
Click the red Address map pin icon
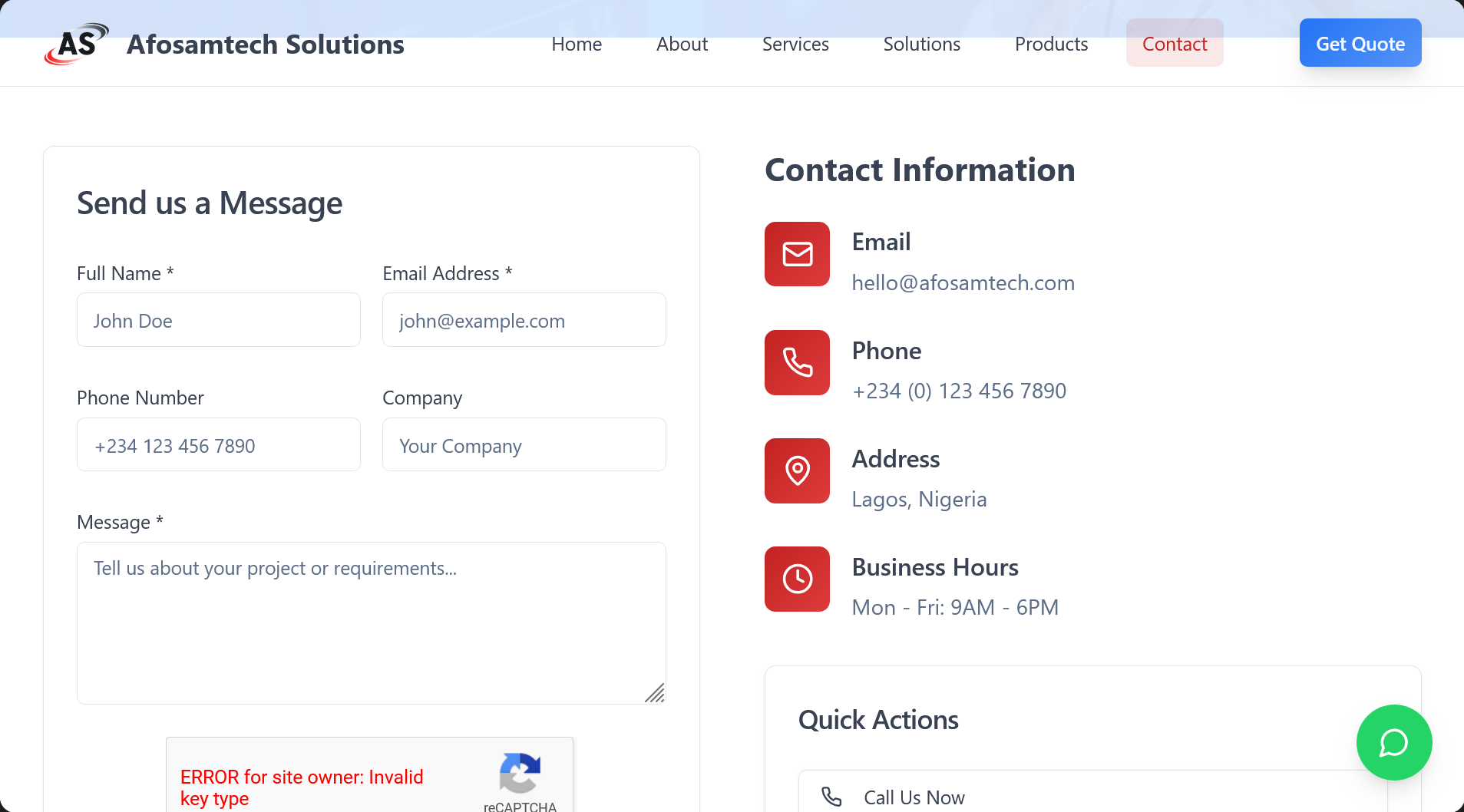pyautogui.click(x=797, y=470)
